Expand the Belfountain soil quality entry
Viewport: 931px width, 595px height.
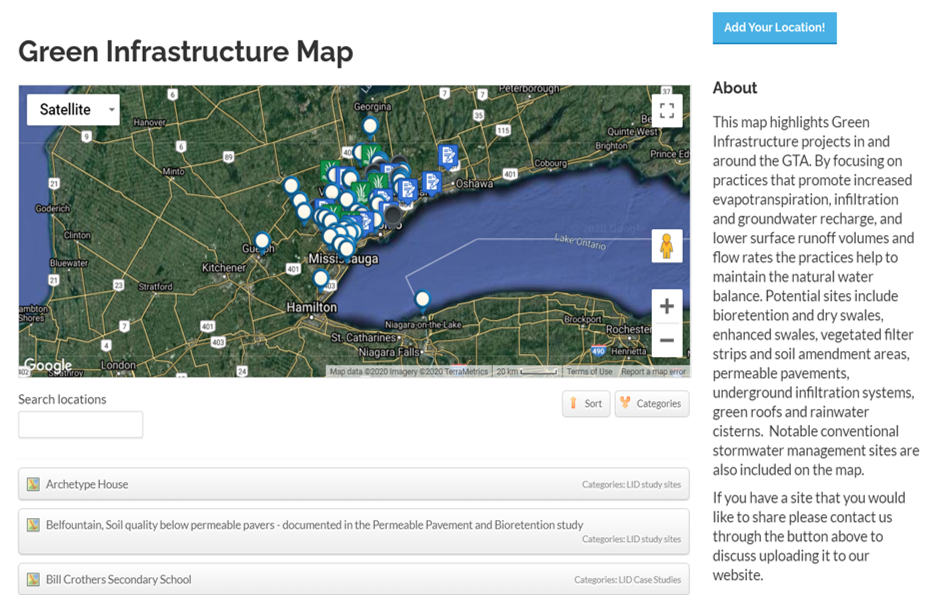(353, 530)
